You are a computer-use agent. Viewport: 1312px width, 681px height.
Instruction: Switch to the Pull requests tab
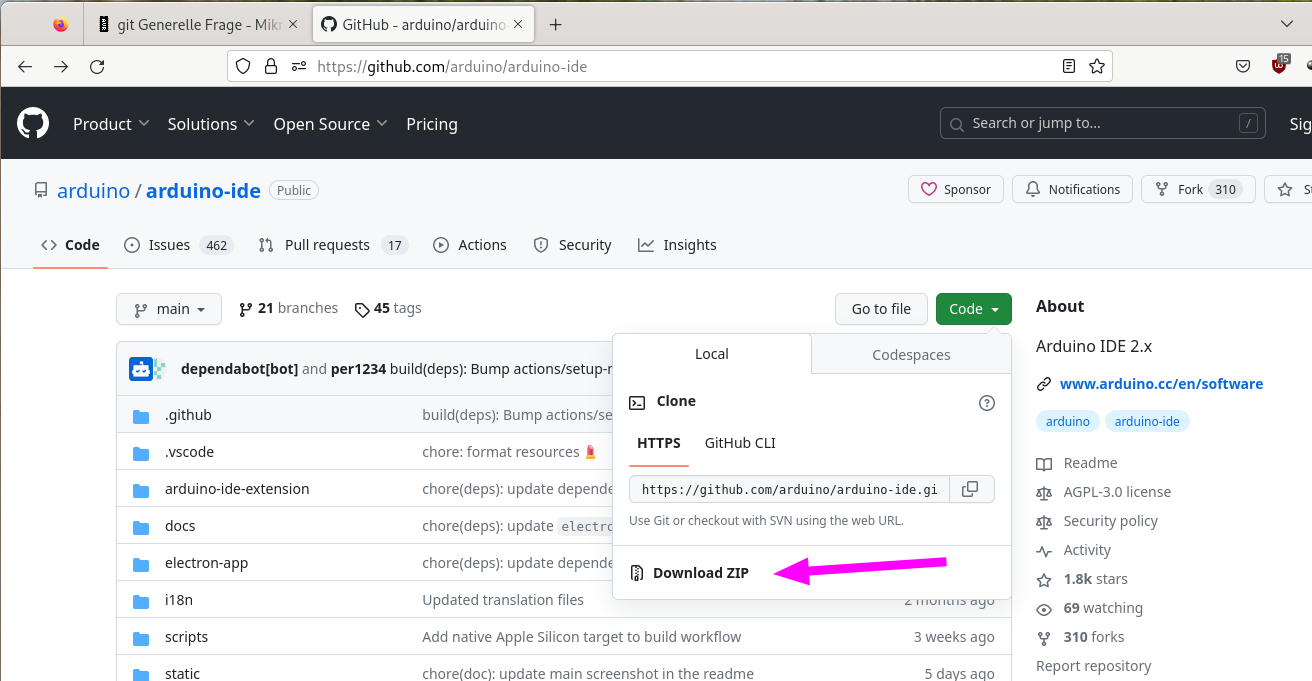tap(333, 245)
